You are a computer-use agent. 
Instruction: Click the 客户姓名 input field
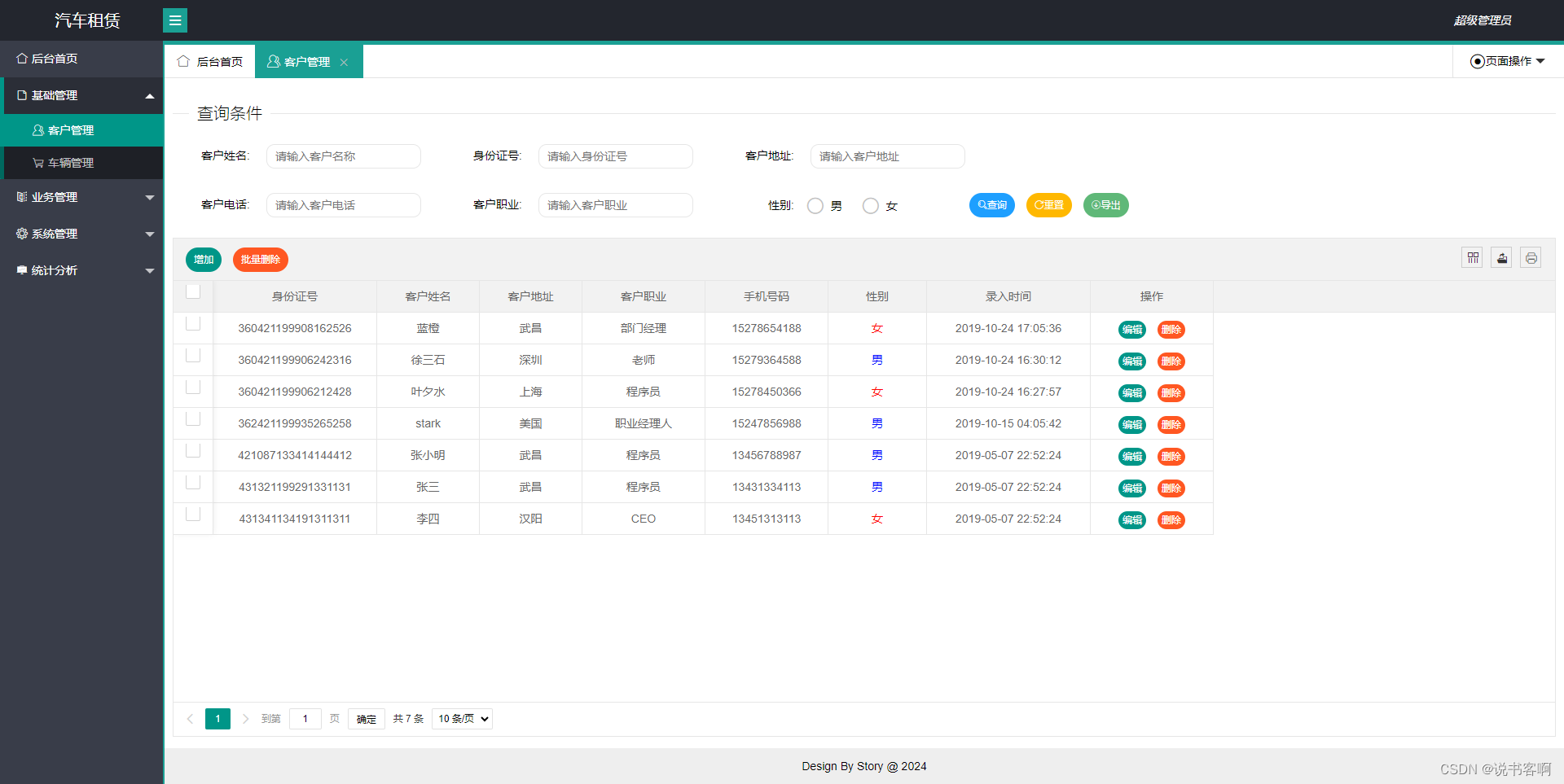344,156
